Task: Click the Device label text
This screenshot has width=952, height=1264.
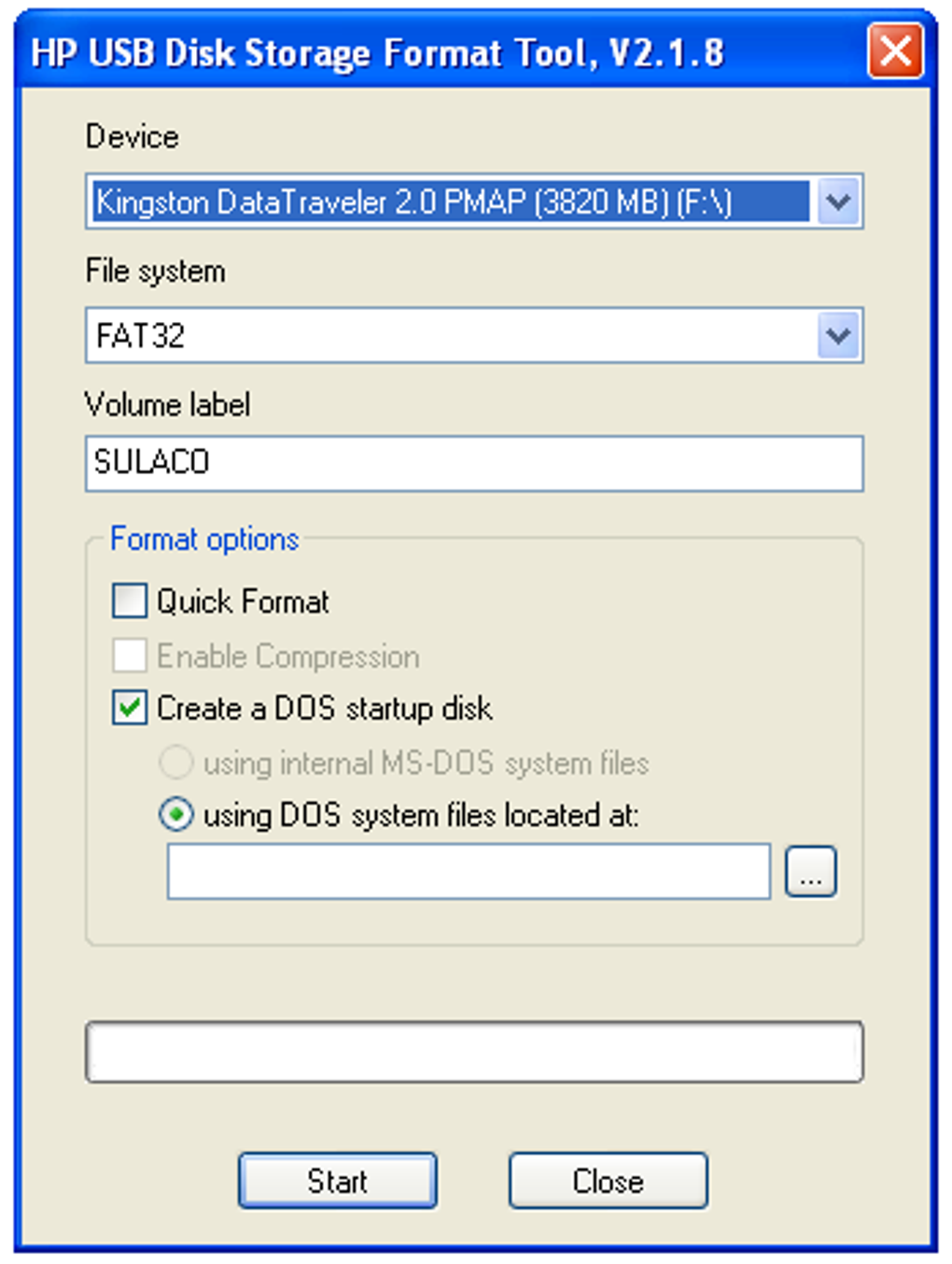Action: pyautogui.click(x=133, y=137)
